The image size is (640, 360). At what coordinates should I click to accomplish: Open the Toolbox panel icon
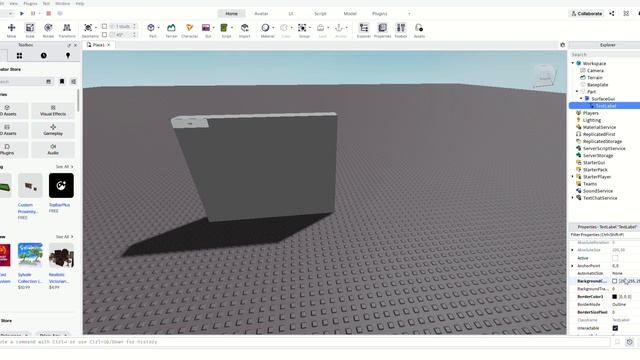coord(401,30)
